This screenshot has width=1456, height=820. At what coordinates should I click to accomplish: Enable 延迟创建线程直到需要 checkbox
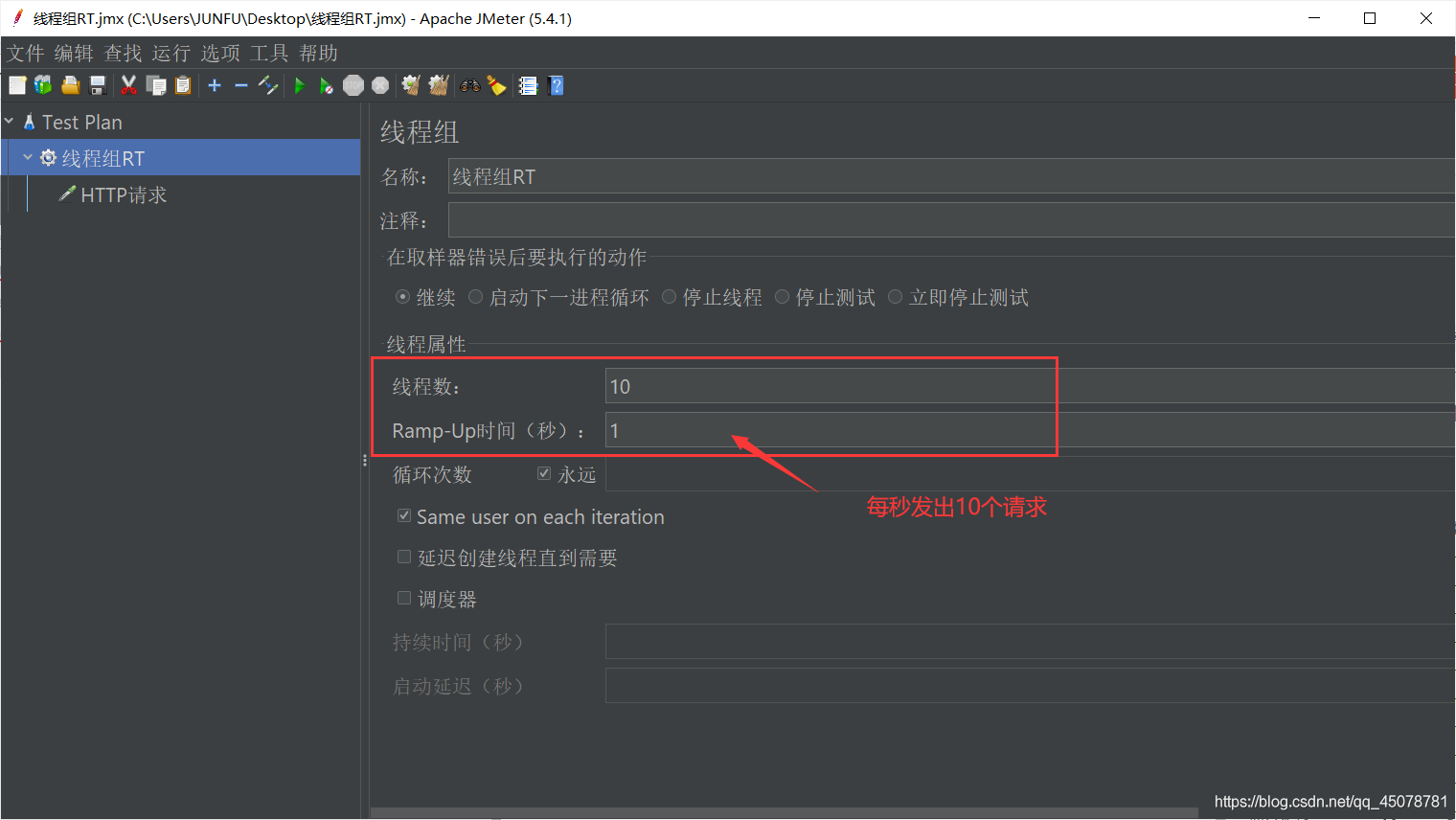(x=404, y=557)
